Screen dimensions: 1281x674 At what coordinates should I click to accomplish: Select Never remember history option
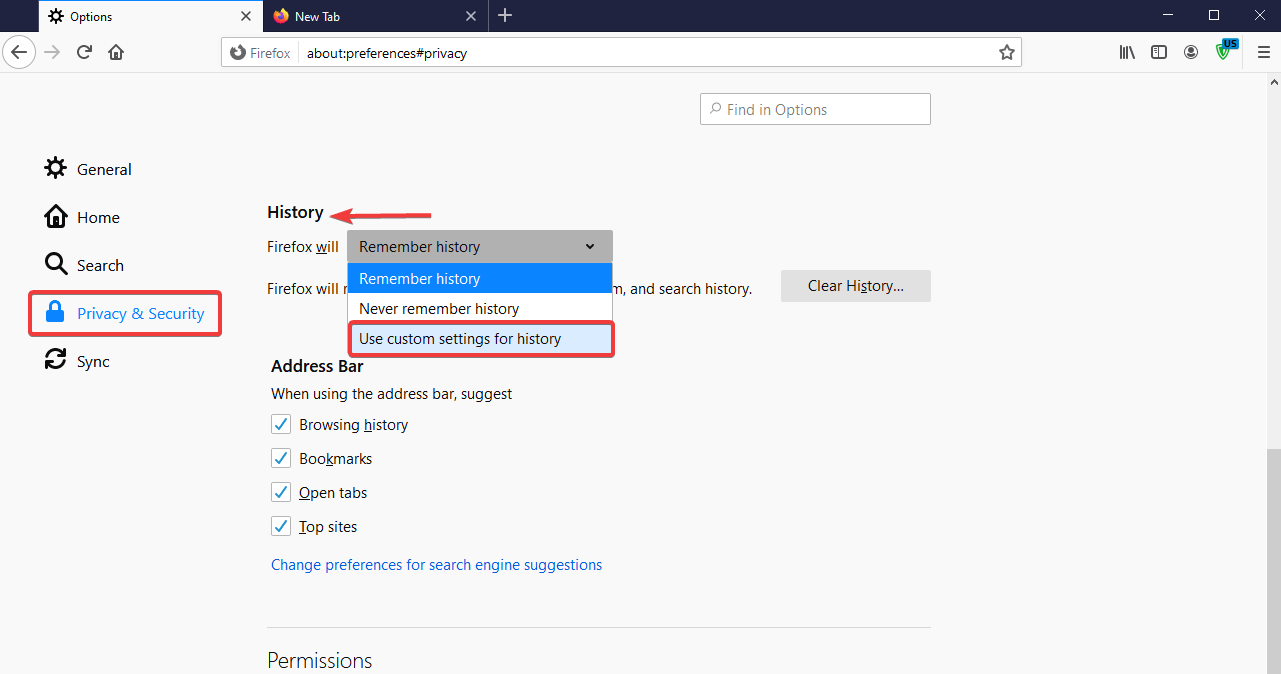point(437,308)
